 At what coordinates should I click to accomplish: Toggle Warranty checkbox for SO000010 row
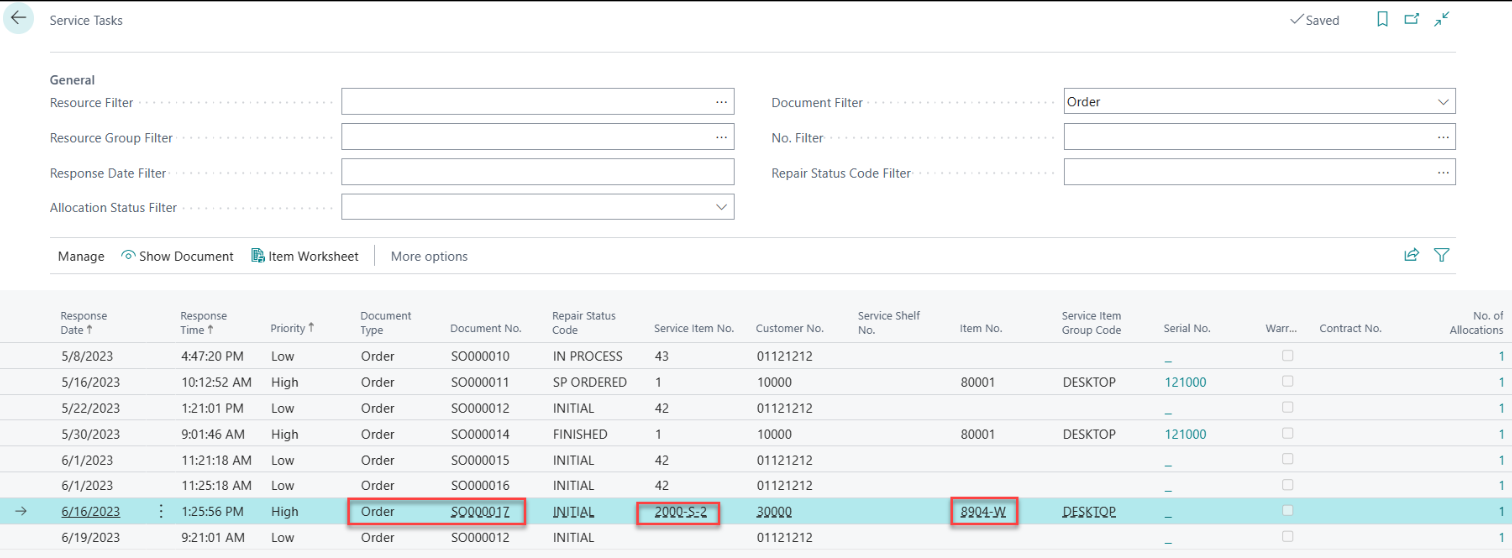click(1288, 356)
